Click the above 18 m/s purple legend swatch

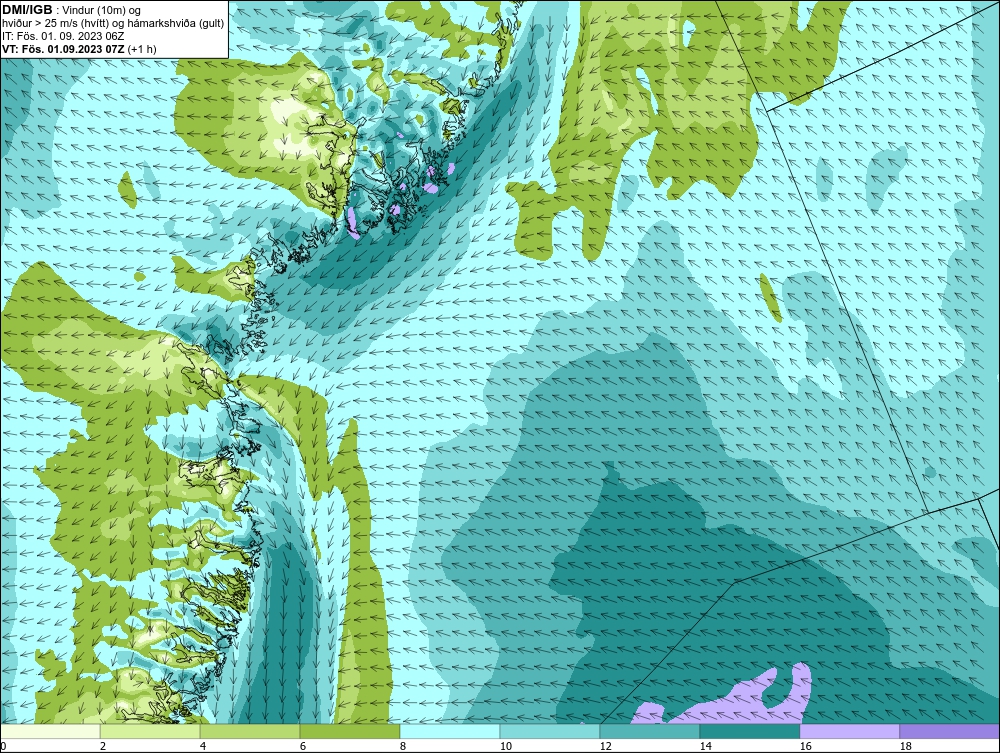[949, 731]
